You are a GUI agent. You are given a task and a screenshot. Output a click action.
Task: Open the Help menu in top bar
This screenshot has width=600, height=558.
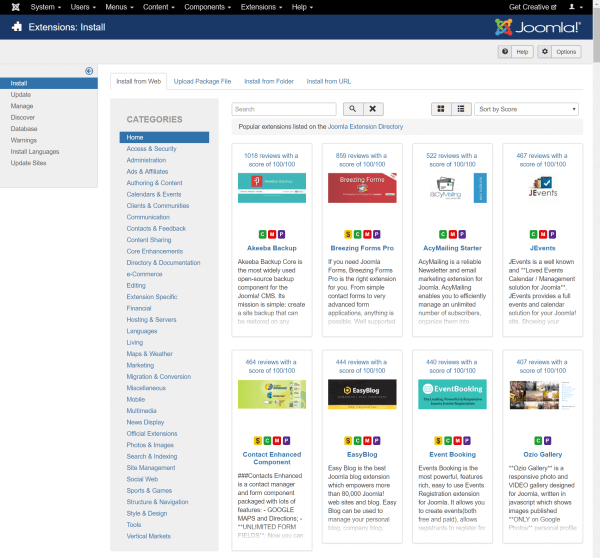pos(302,7)
